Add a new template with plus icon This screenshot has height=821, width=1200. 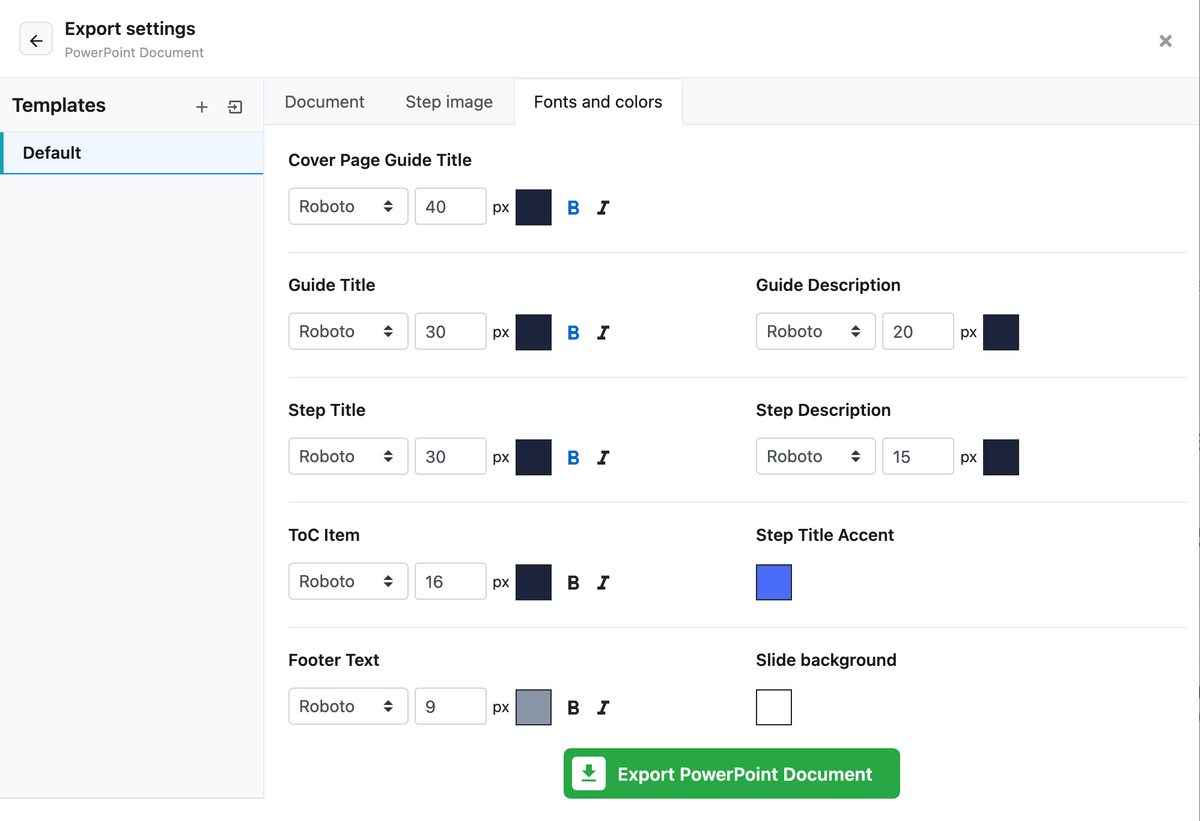pyautogui.click(x=201, y=107)
